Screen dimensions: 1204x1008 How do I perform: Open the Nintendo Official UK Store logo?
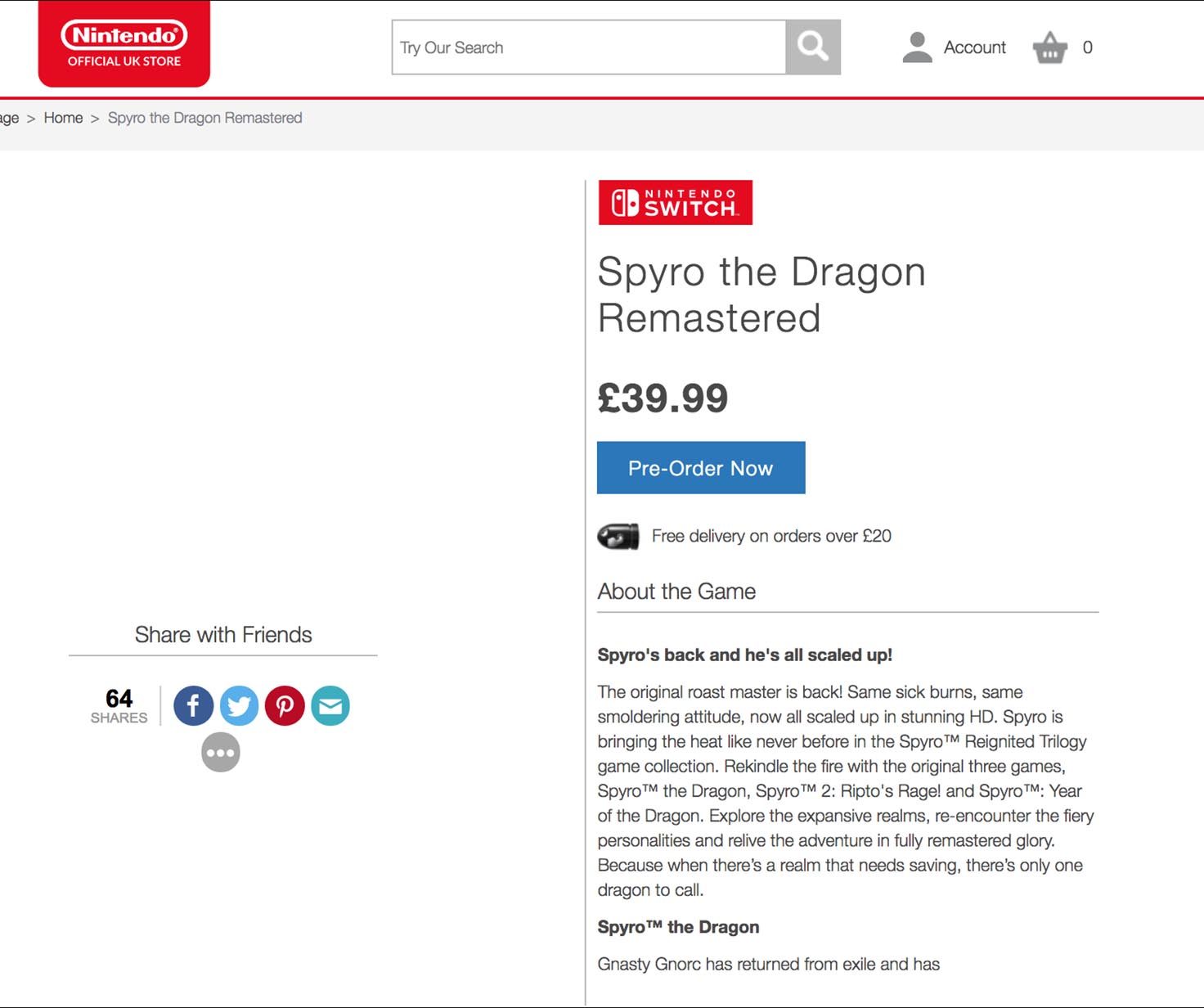click(x=124, y=44)
